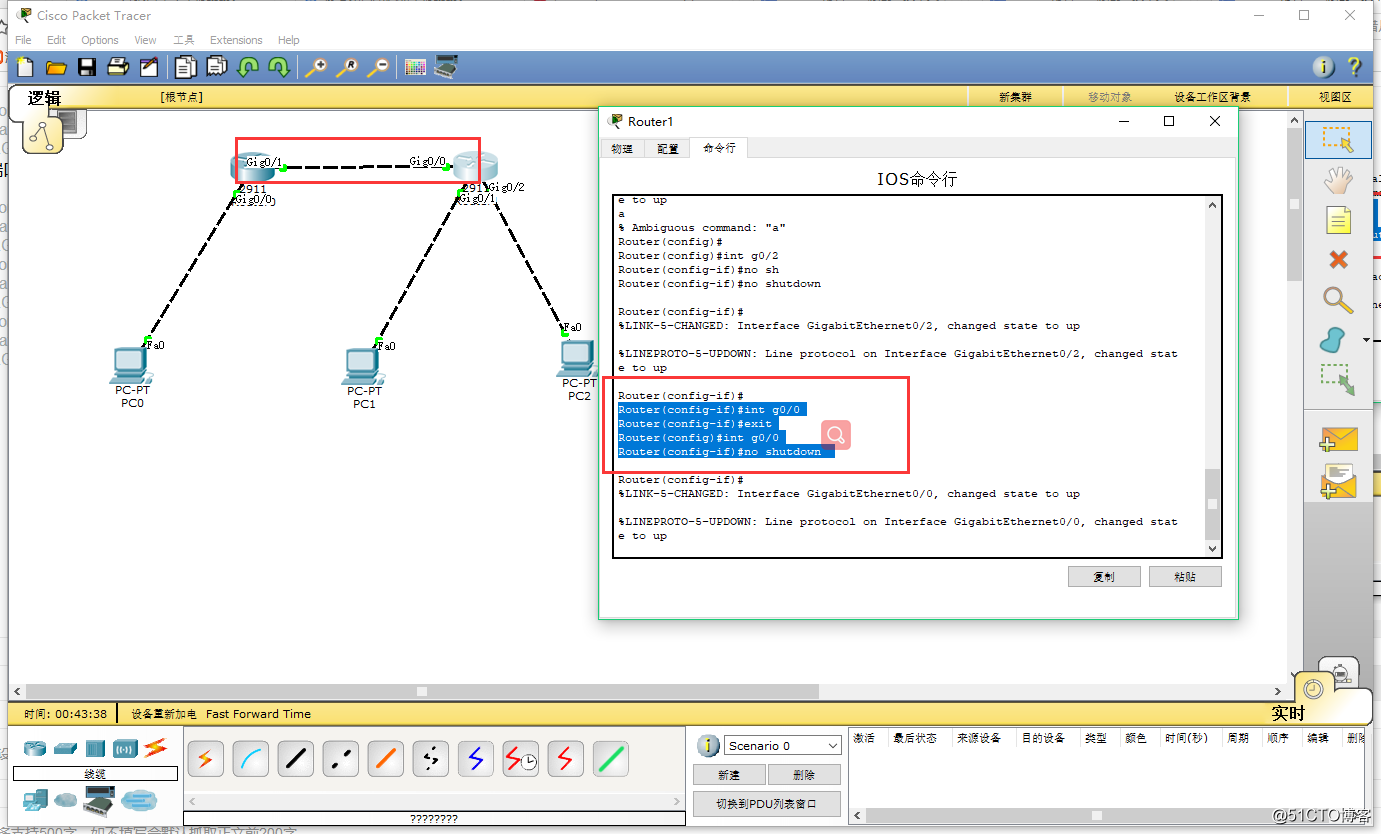This screenshot has height=834, width=1381.
Task: Open the Edit menu
Action: pos(56,40)
